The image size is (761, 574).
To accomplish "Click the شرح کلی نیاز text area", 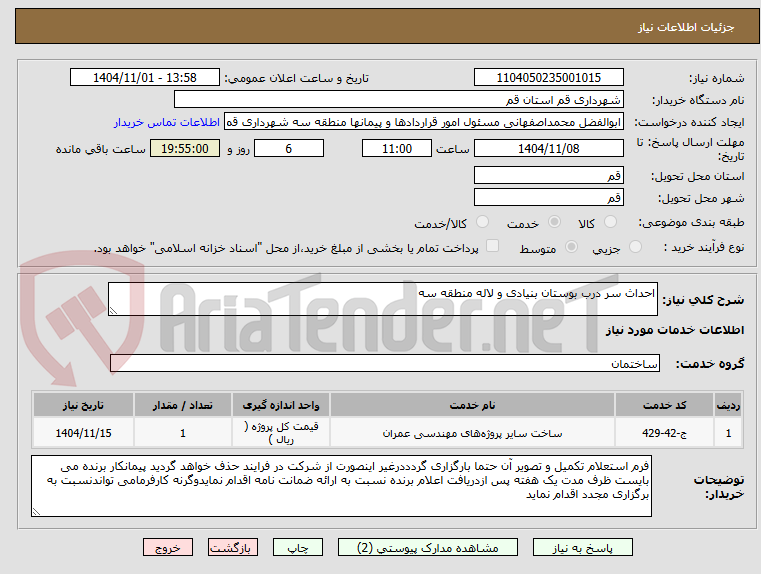I will point(383,299).
